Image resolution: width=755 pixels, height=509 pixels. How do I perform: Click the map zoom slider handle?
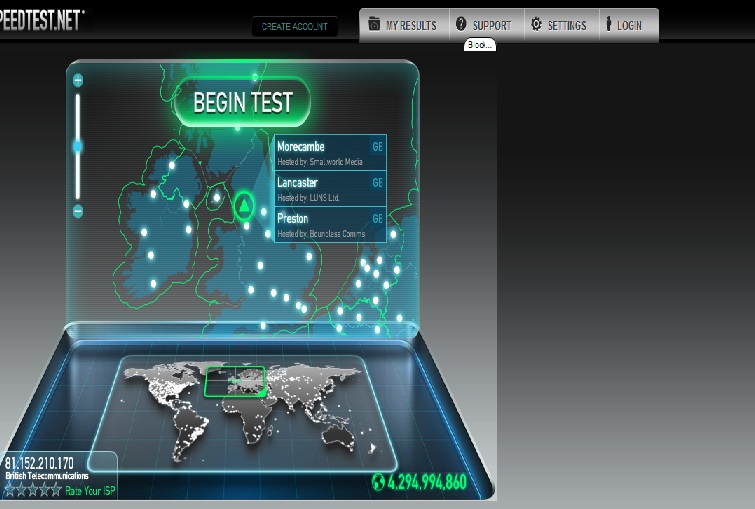[x=78, y=146]
